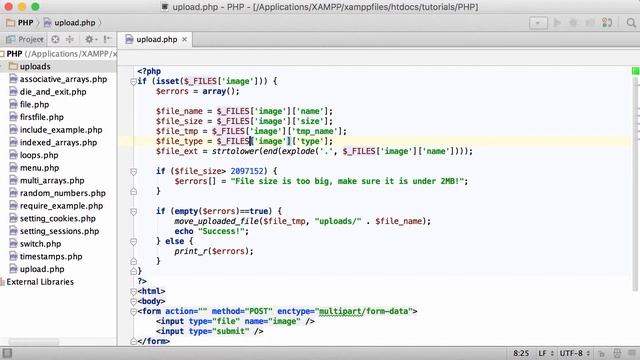640x360 pixels.
Task: Click the Listen for PHP Debug connections icon
Action: coord(607,22)
